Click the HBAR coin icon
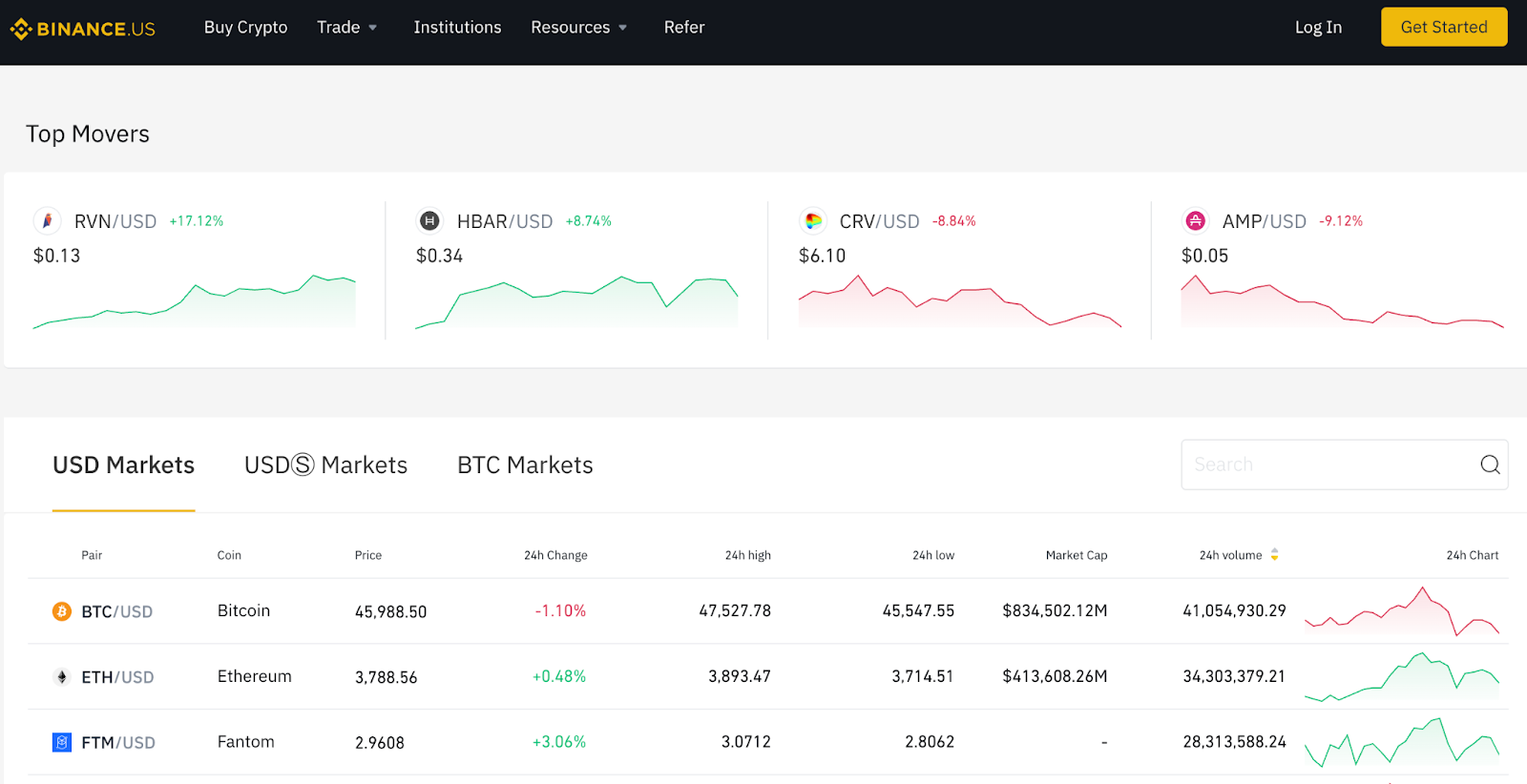Image resolution: width=1527 pixels, height=784 pixels. 429,221
